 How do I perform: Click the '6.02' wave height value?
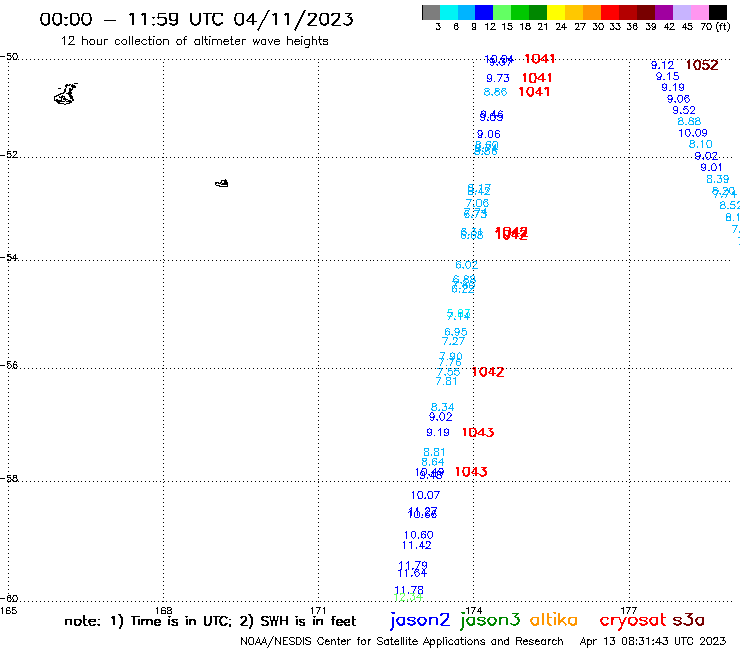[466, 265]
